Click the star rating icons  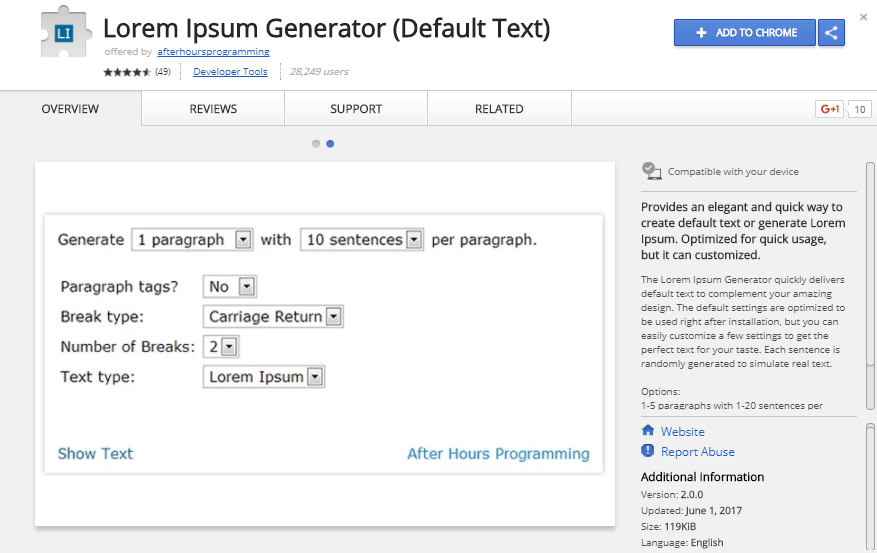(x=128, y=72)
